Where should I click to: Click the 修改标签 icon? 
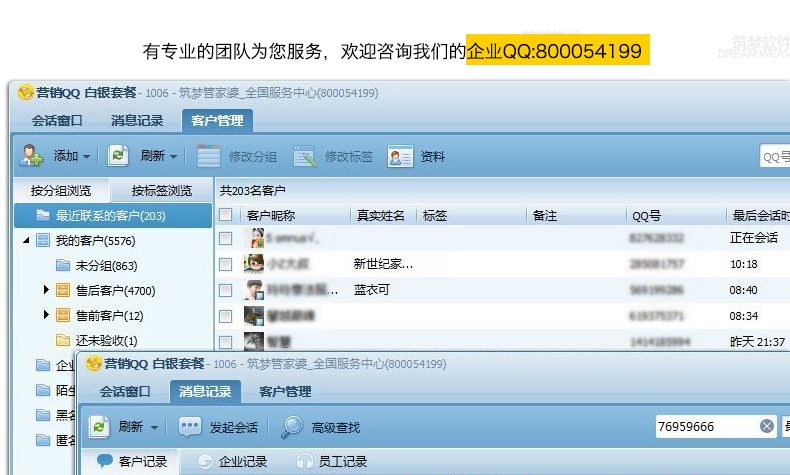point(305,157)
